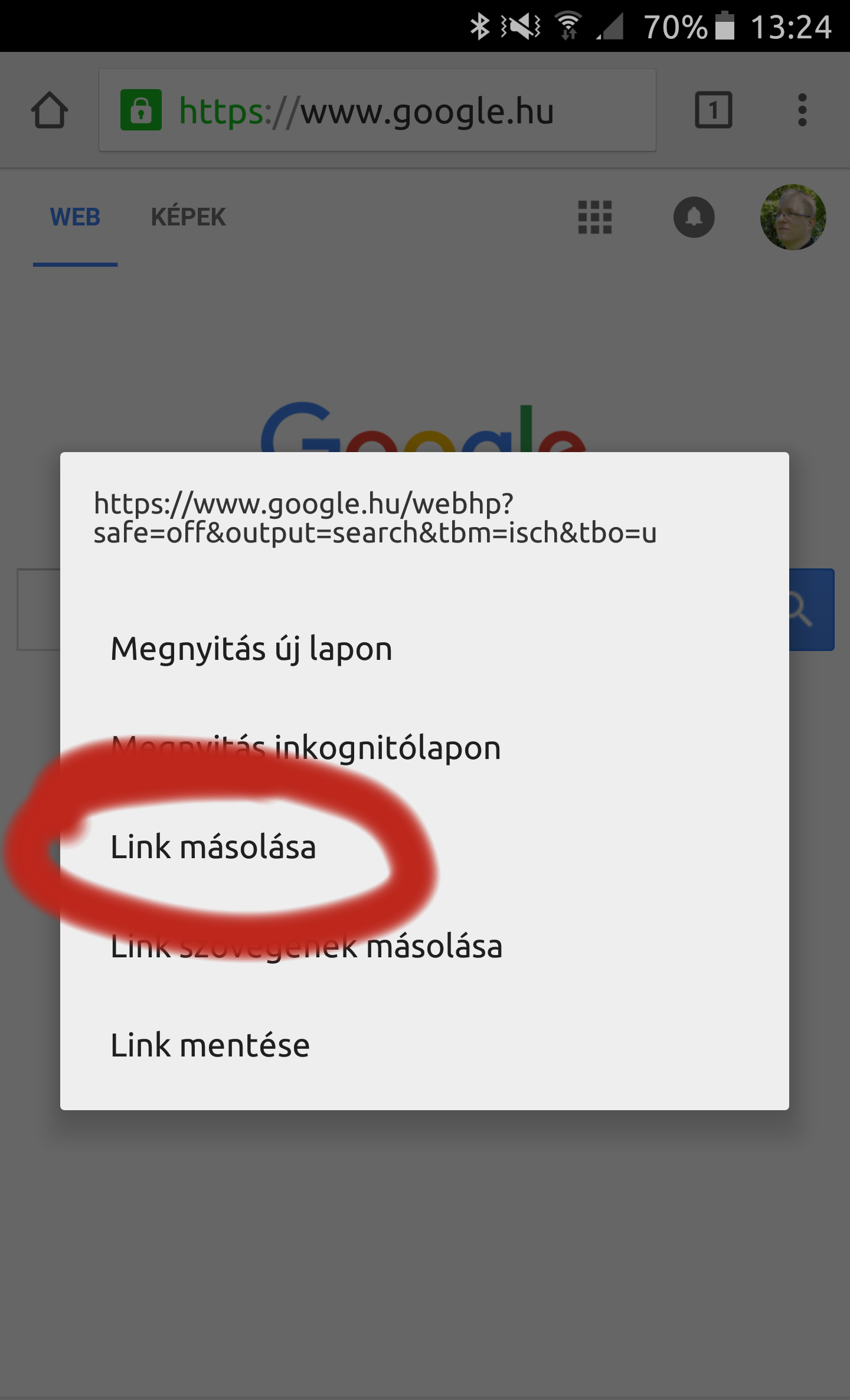Tap the blue search magnifier button
The width and height of the screenshot is (850, 1400).
812,610
